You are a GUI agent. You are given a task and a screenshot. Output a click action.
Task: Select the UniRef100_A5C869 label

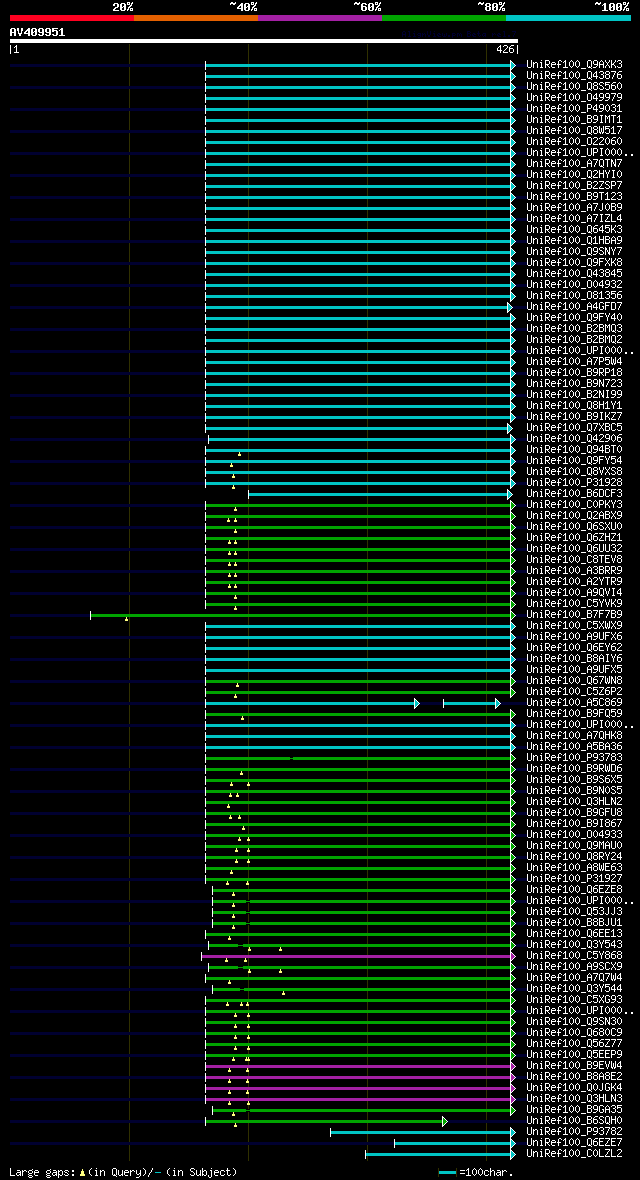coord(574,702)
